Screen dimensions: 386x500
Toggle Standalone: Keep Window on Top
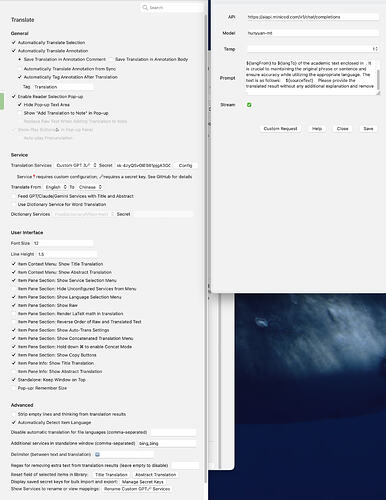coord(14,380)
